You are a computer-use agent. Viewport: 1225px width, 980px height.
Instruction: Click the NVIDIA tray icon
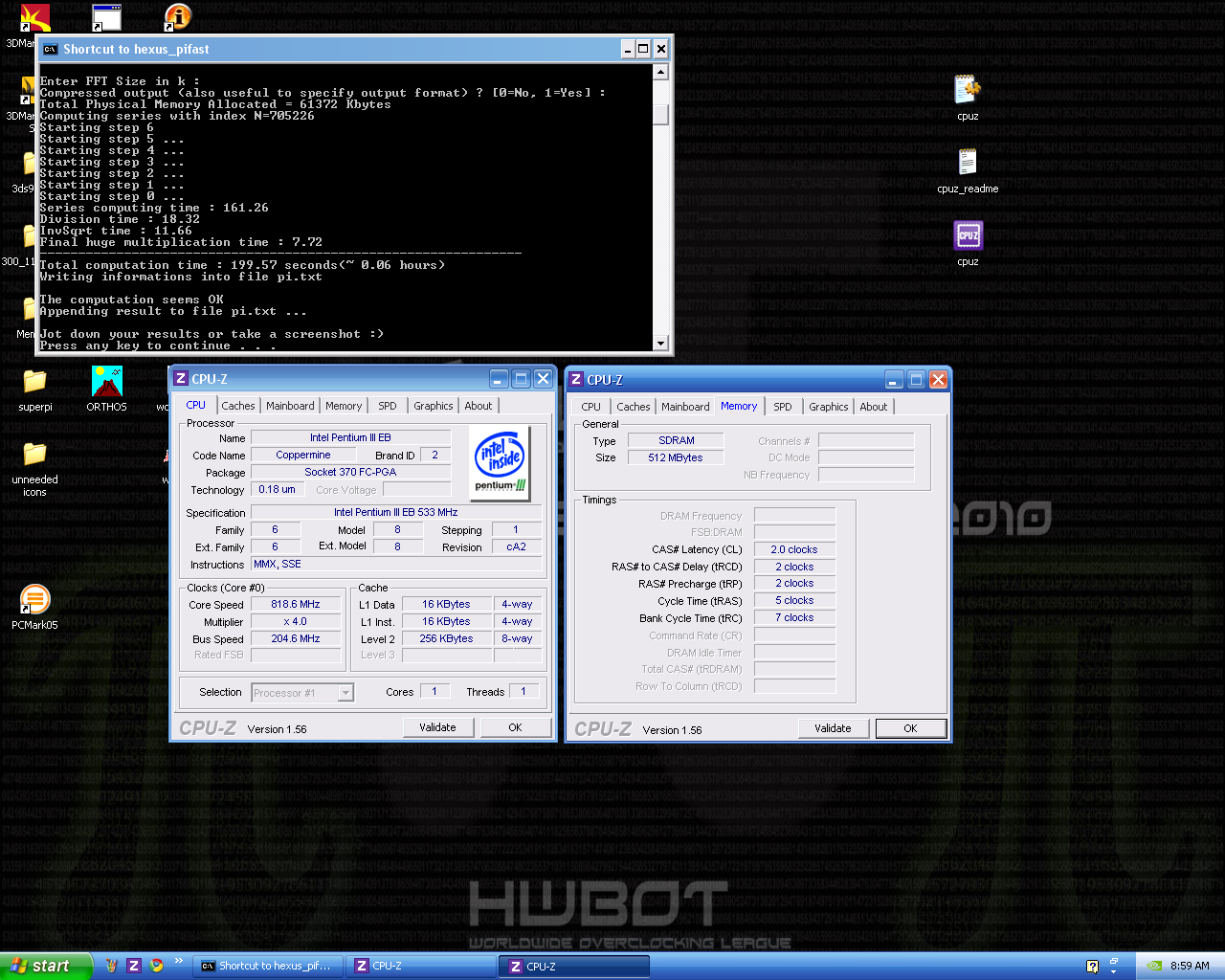click(x=1155, y=966)
